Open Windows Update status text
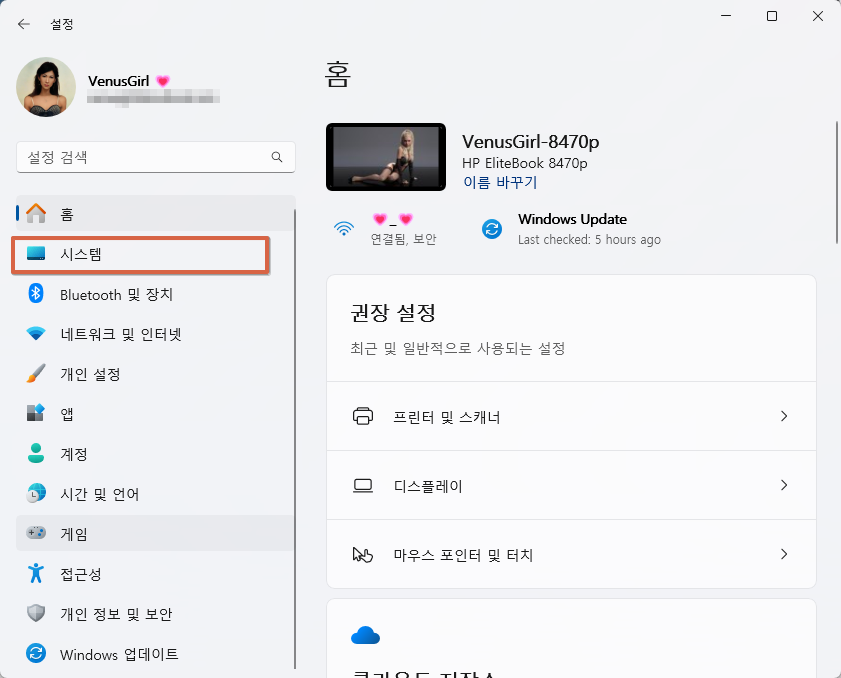Viewport: 841px width, 678px height. [572, 219]
